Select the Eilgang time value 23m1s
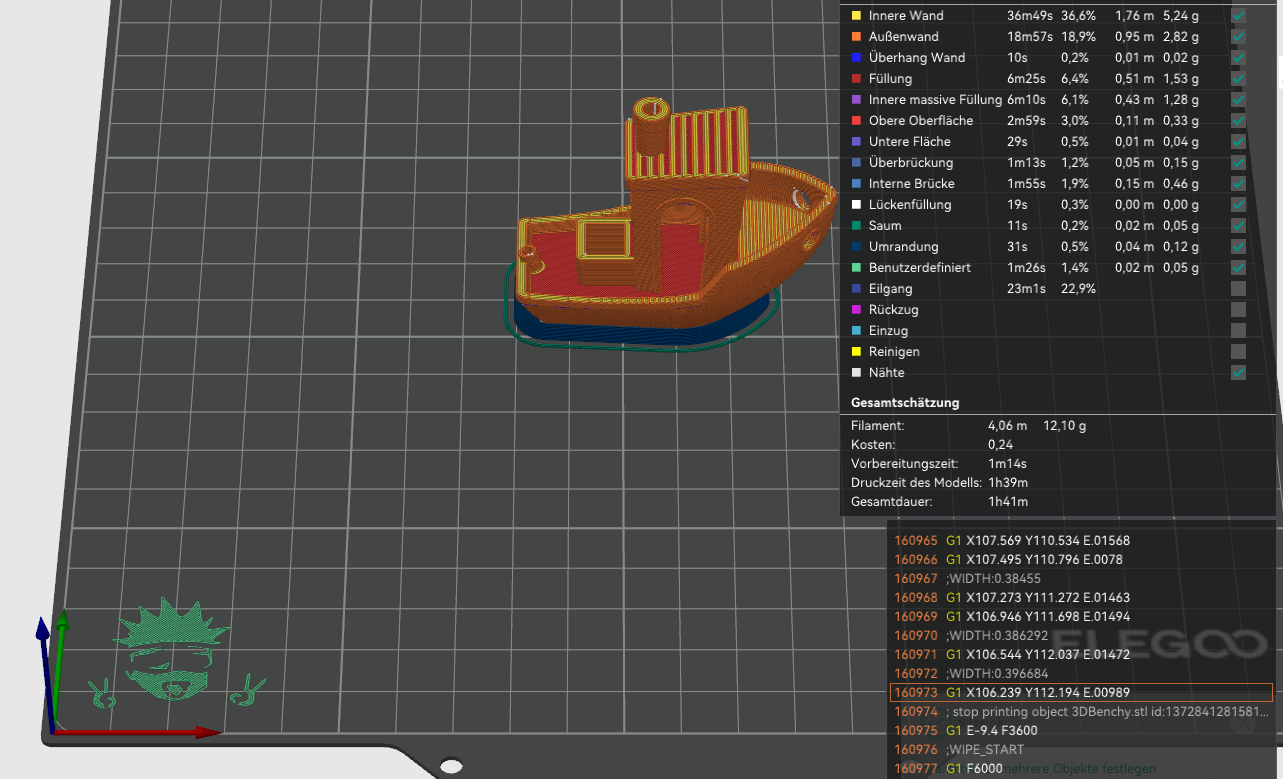 [x=1026, y=289]
